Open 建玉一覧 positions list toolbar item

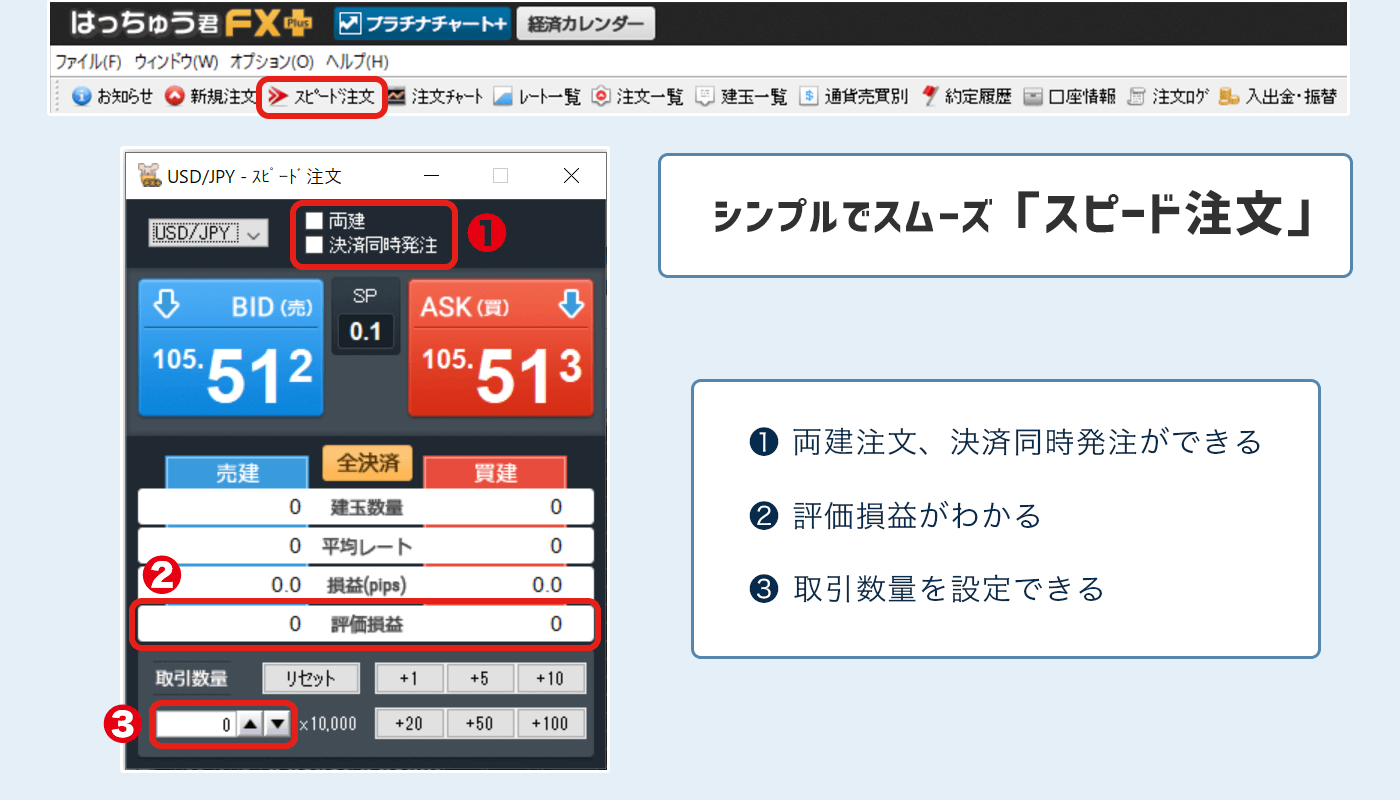pos(741,97)
